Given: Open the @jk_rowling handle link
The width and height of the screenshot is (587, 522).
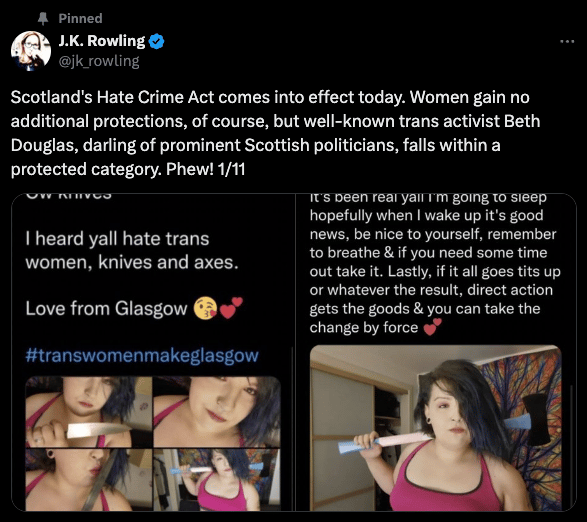Looking at the screenshot, I should click(x=99, y=61).
